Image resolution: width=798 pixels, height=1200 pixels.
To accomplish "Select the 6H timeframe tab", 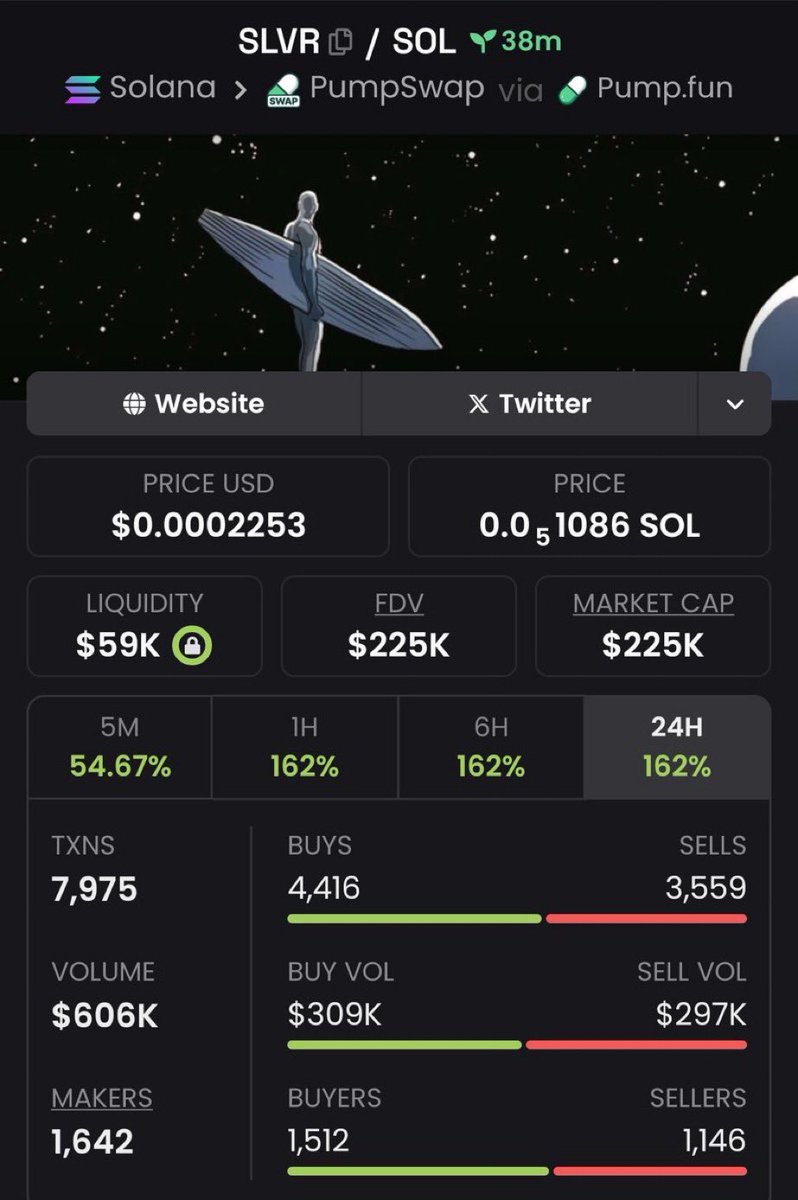I will [x=491, y=748].
